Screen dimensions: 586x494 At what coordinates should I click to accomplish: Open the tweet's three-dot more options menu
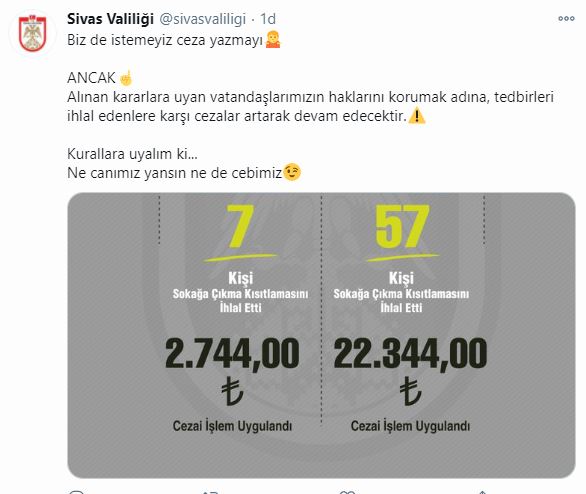click(566, 18)
